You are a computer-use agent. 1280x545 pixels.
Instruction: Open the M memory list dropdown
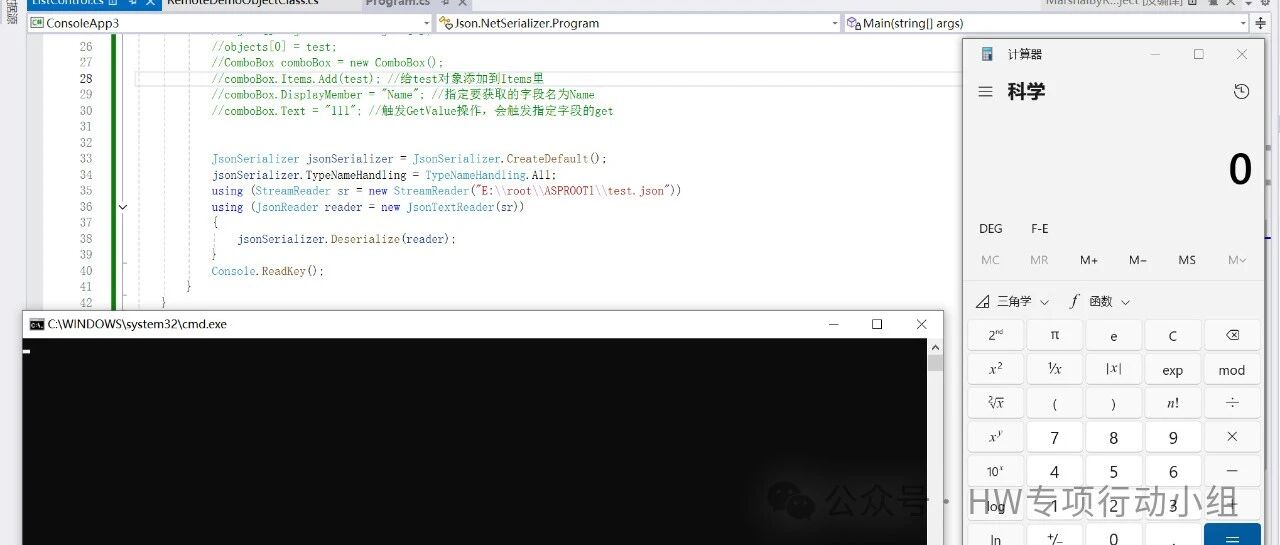[1237, 260]
